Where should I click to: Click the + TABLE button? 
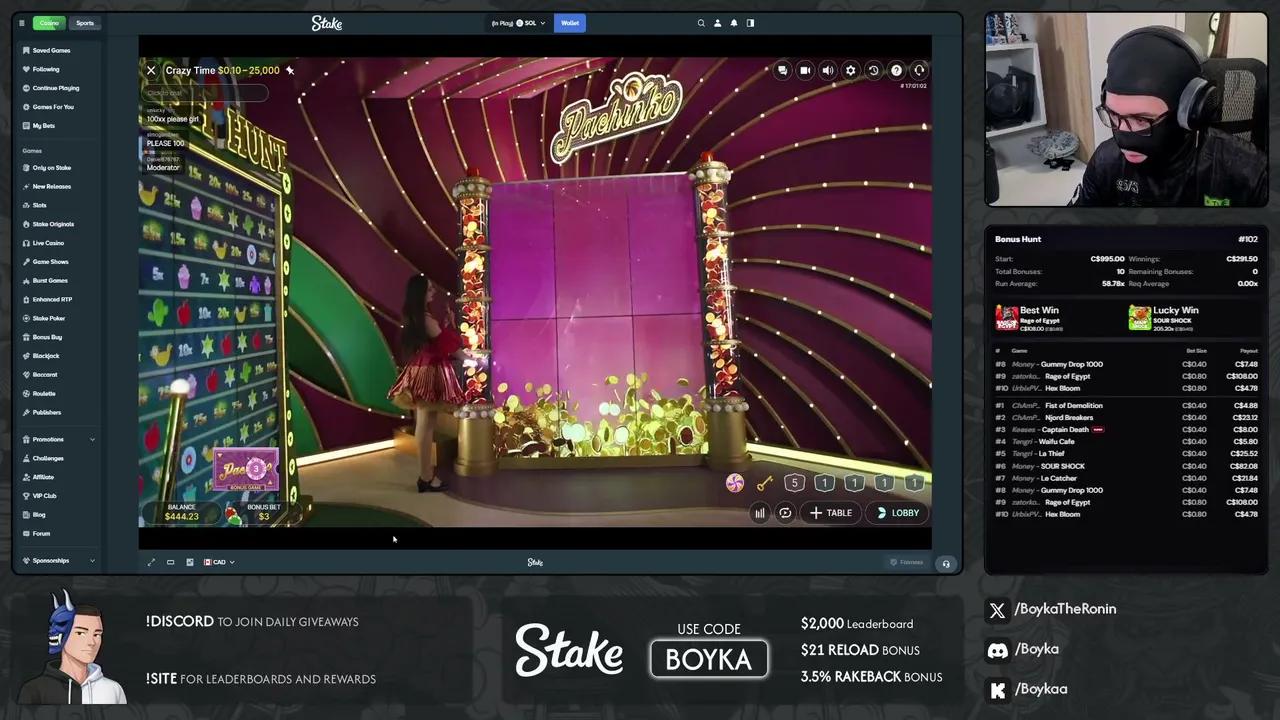click(831, 513)
